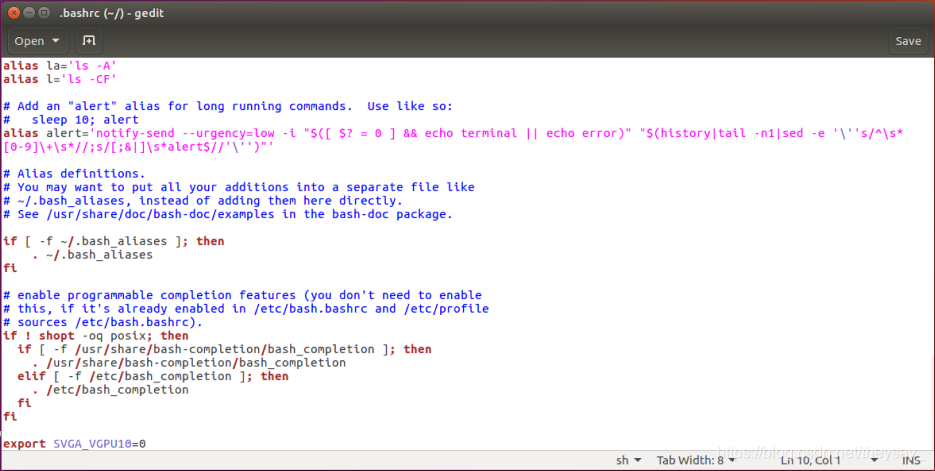Click the '# Add an "alert" alias' comment
The image size is (935, 471).
point(228,106)
